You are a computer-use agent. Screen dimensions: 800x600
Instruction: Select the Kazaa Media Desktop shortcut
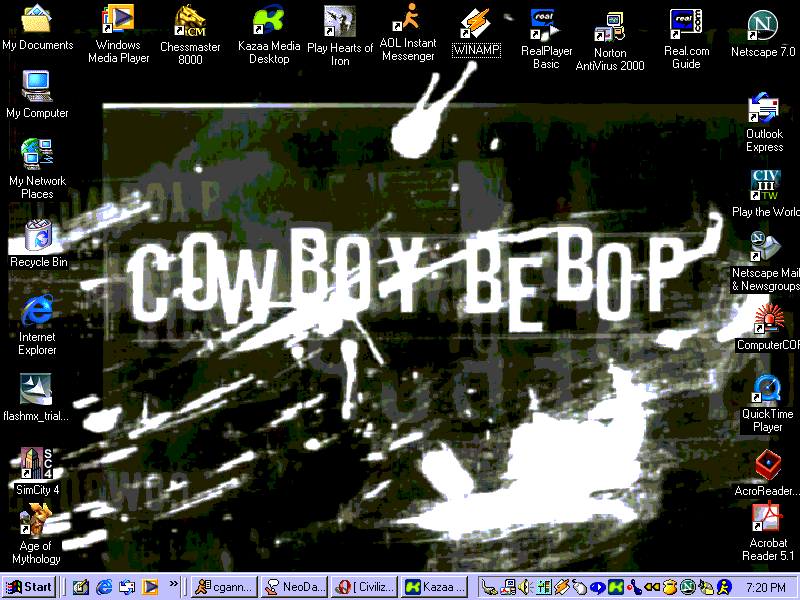(269, 34)
